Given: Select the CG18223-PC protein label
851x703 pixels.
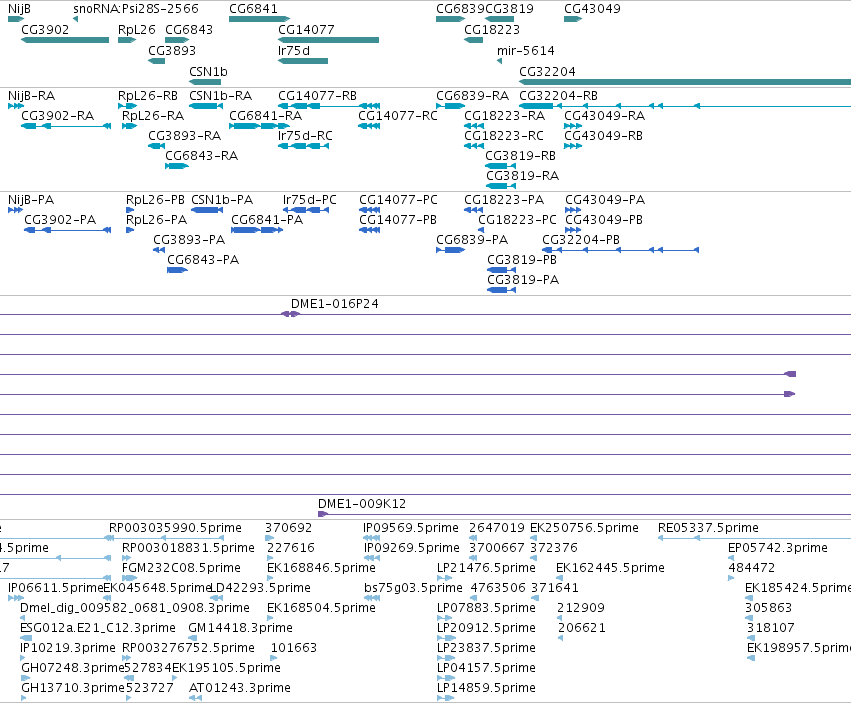Looking at the screenshot, I should pos(517,220).
